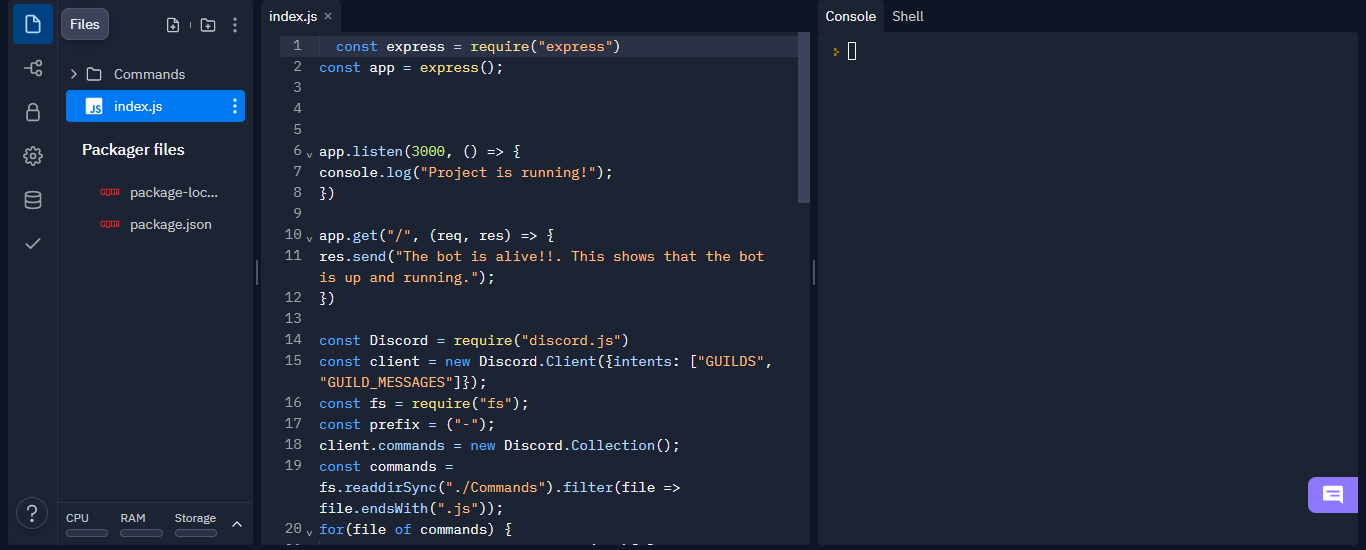Click line number 1 in the gutter
This screenshot has width=1366, height=550.
tap(297, 46)
